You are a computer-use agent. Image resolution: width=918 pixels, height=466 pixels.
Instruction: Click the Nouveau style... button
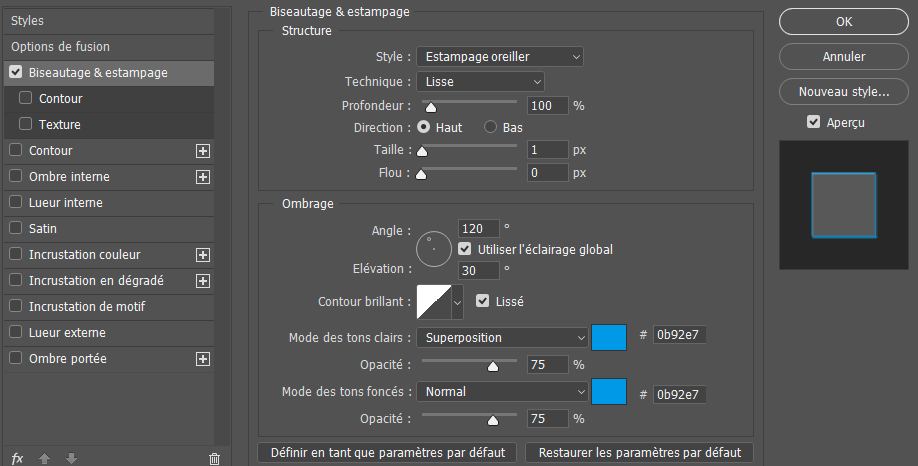pos(843,92)
